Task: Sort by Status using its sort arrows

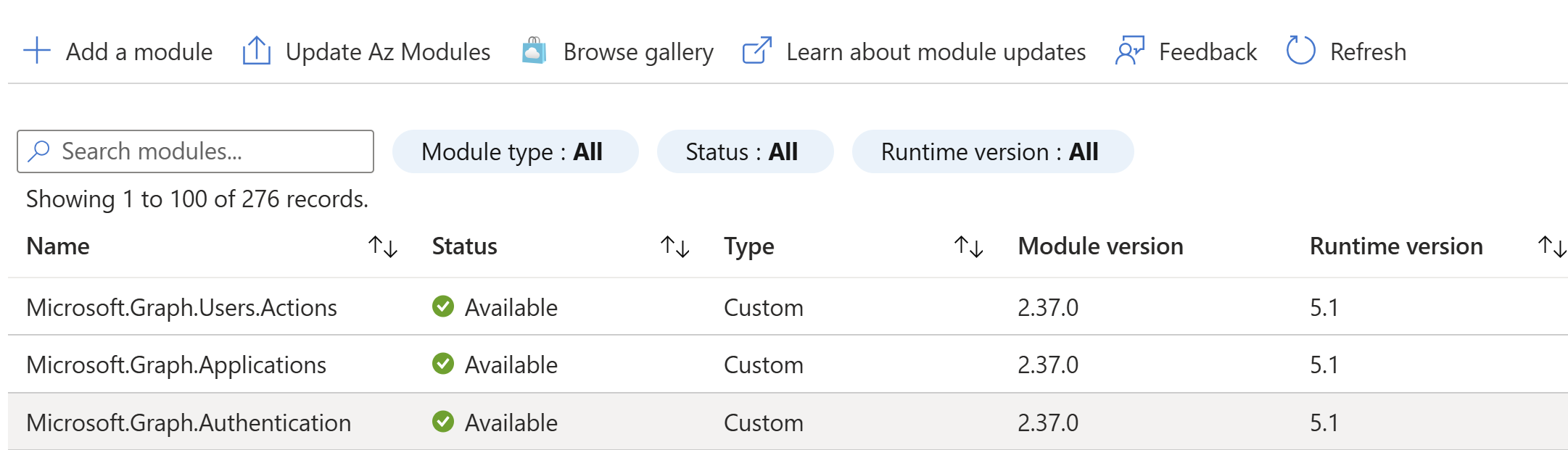Action: [675, 246]
